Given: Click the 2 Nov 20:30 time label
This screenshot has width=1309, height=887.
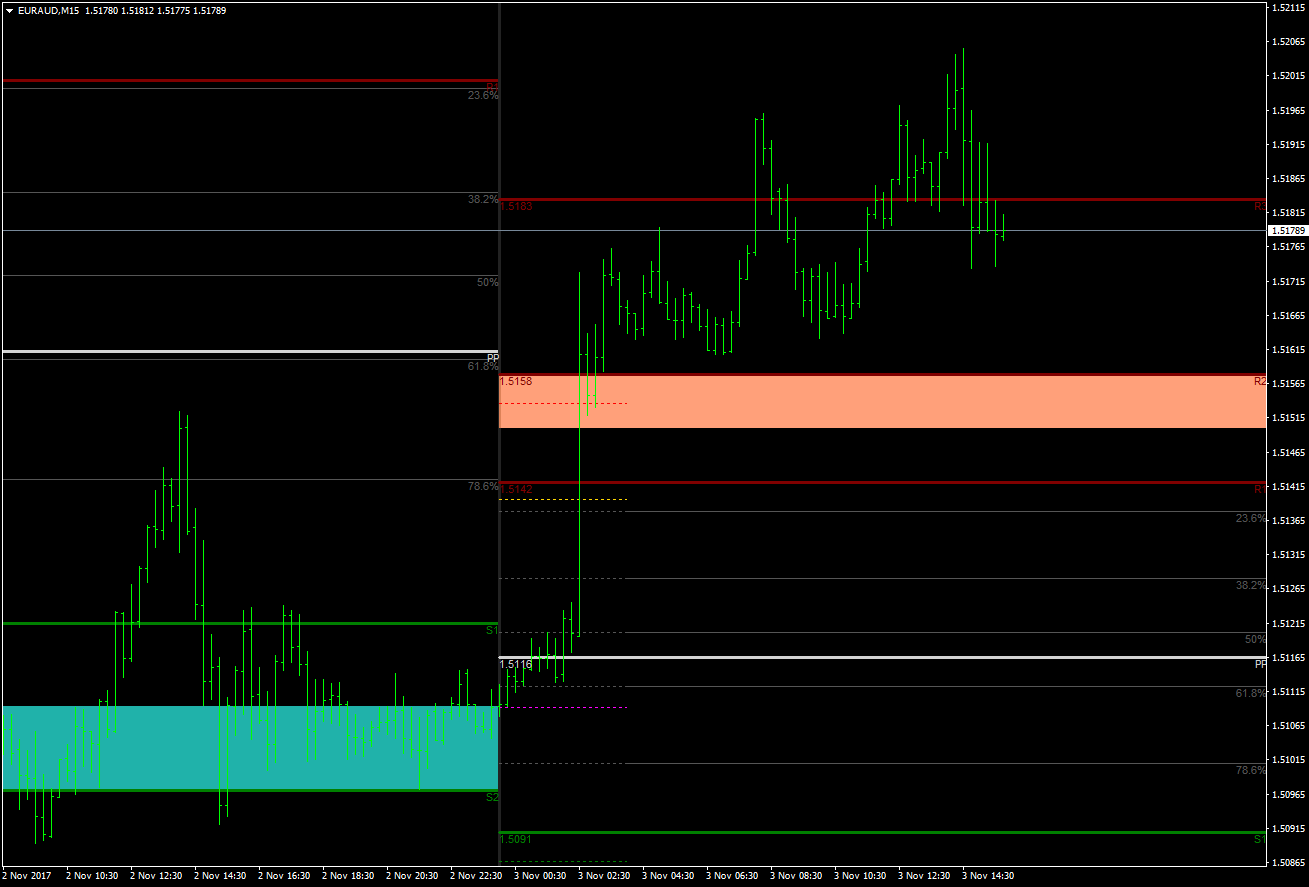Looking at the screenshot, I should click(x=412, y=876).
